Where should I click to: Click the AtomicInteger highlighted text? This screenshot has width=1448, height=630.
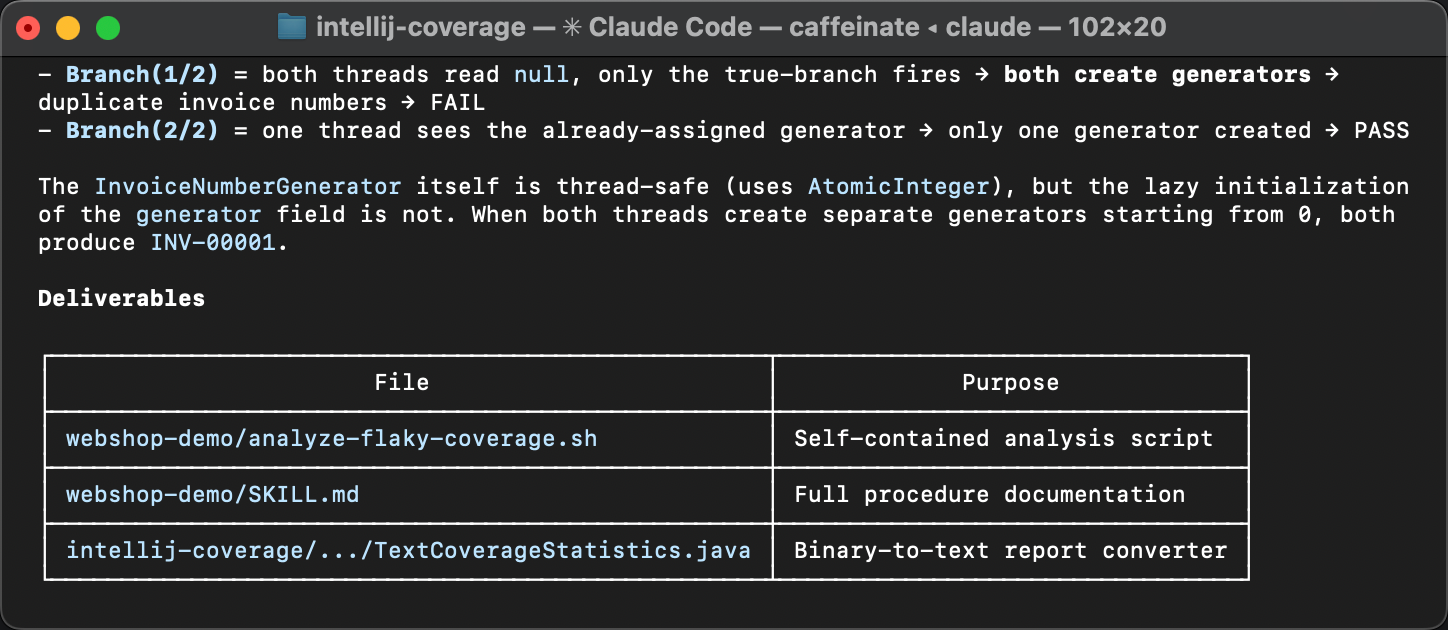900,186
